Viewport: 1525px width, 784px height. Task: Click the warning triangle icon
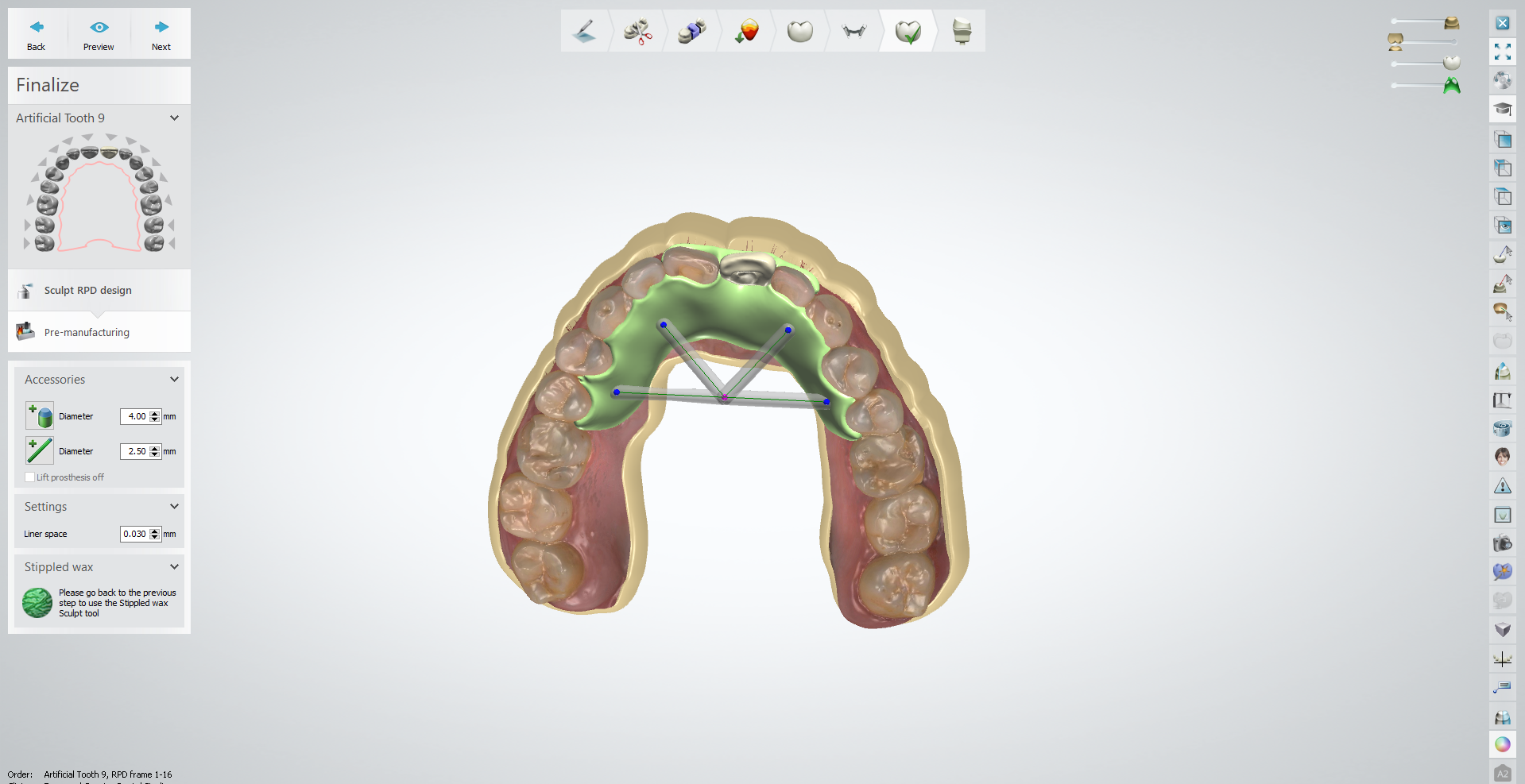coord(1502,486)
